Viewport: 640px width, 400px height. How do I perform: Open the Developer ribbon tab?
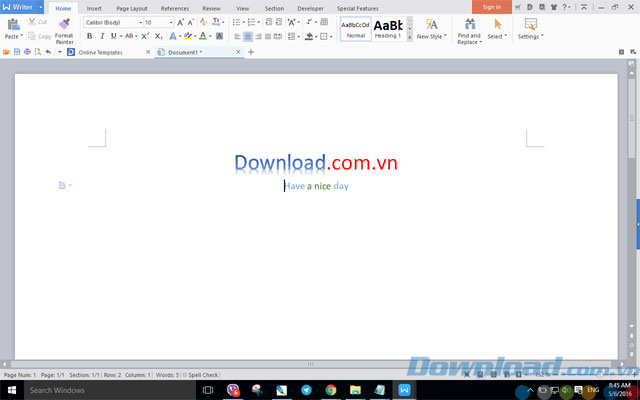tap(310, 8)
